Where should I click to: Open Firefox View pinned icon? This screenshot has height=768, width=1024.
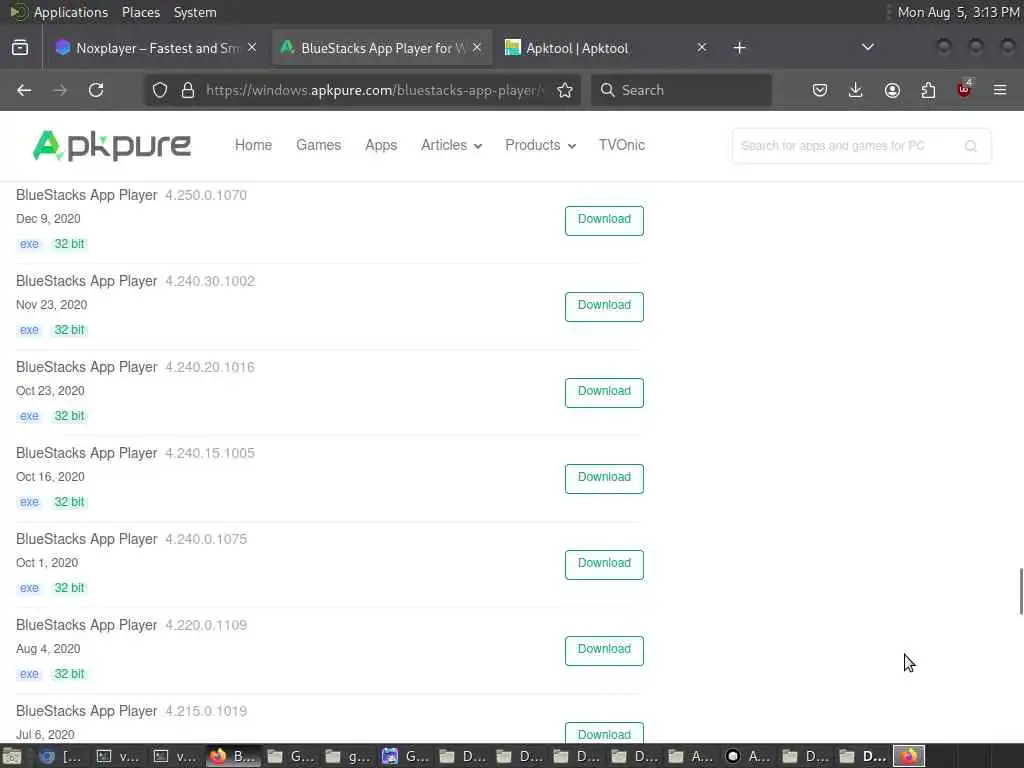pos(20,48)
